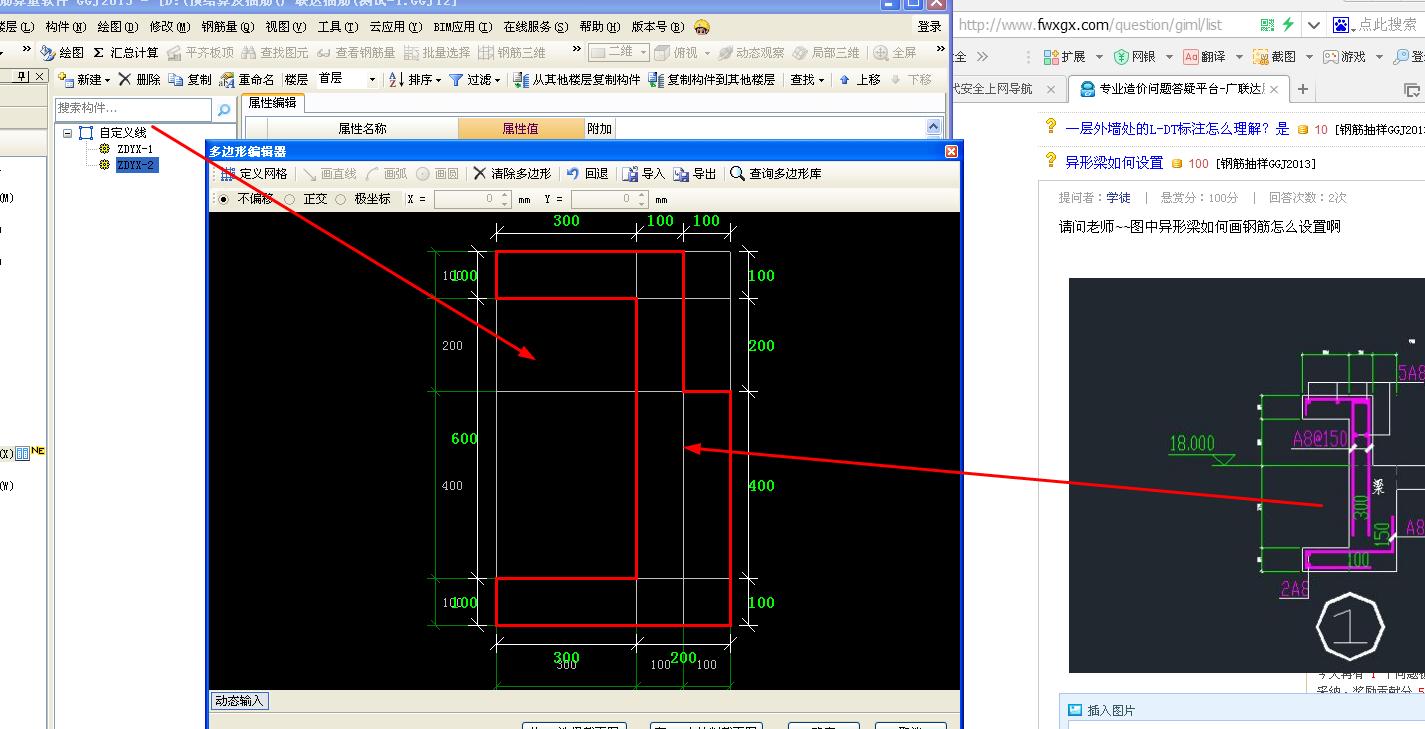Open 排序 sort dropdown
Screen dimensions: 1425x729
pyautogui.click(x=415, y=79)
